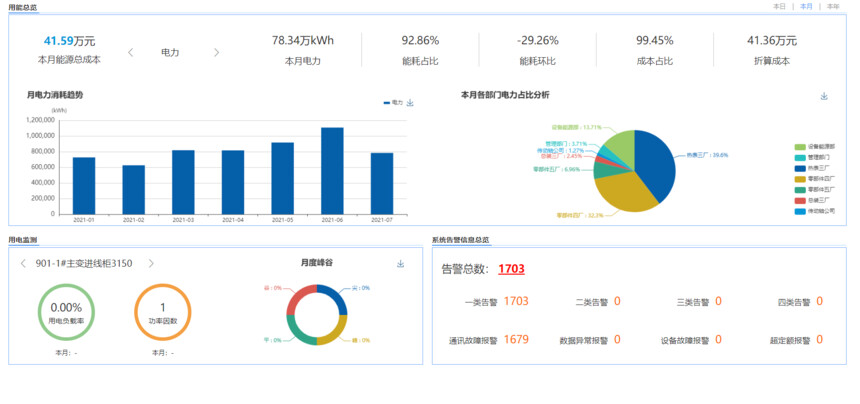Toggle the light green pie legend entry
Screen dimensions: 860x404
pos(815,147)
